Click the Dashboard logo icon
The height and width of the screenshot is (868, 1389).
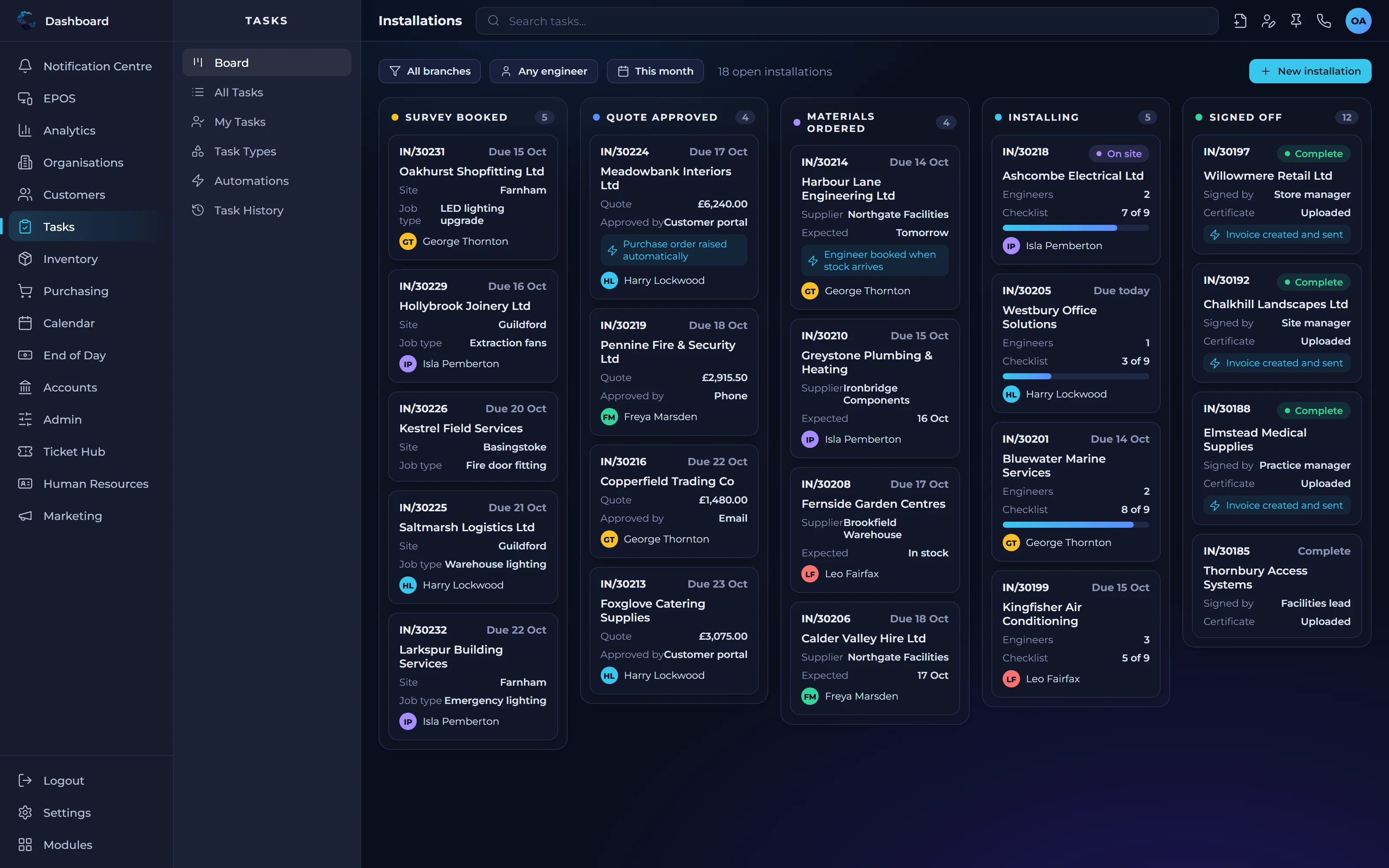pos(26,21)
